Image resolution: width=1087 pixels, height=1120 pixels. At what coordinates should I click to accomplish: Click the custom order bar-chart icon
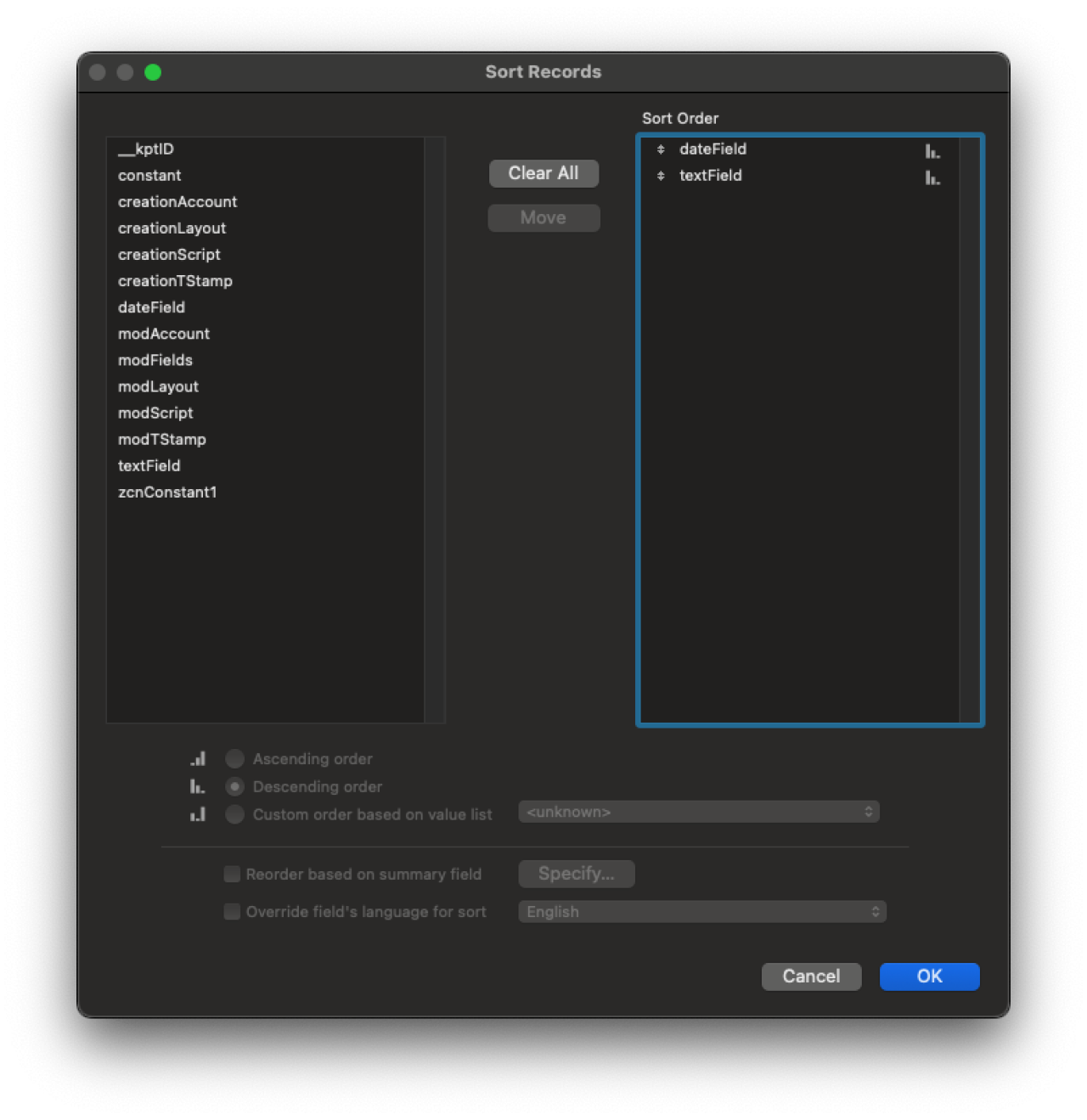click(198, 814)
